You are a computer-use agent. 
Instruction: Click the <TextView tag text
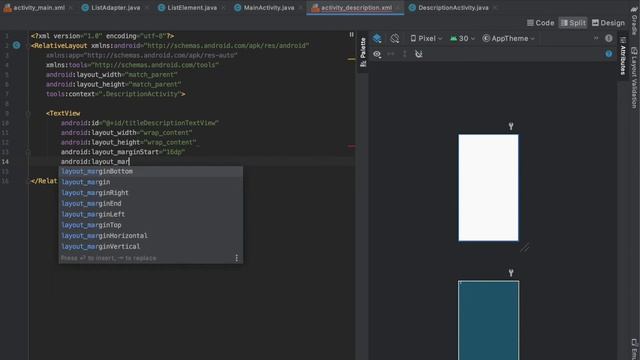pos(63,113)
